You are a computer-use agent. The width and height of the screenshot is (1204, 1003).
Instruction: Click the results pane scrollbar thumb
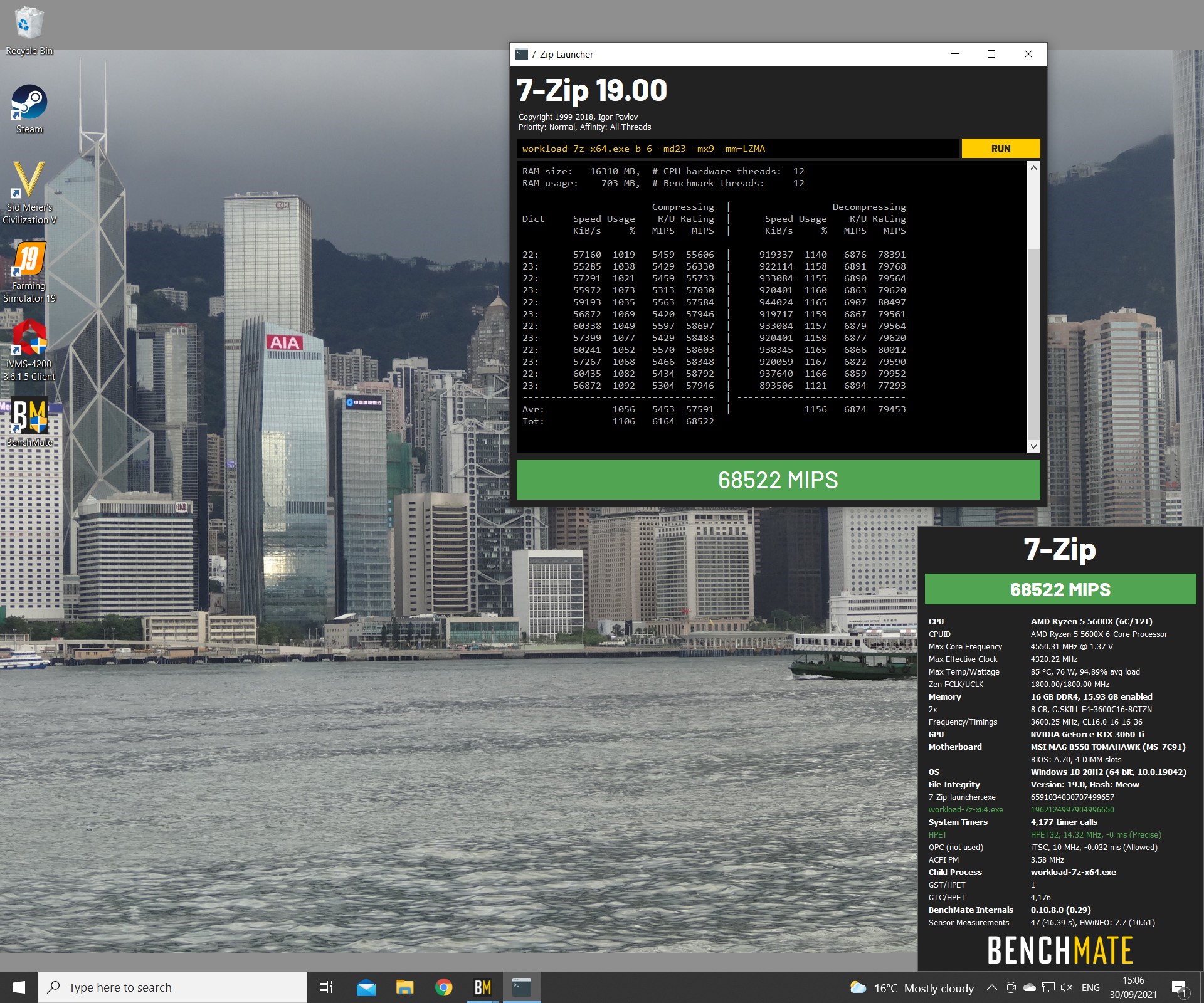(1033, 344)
